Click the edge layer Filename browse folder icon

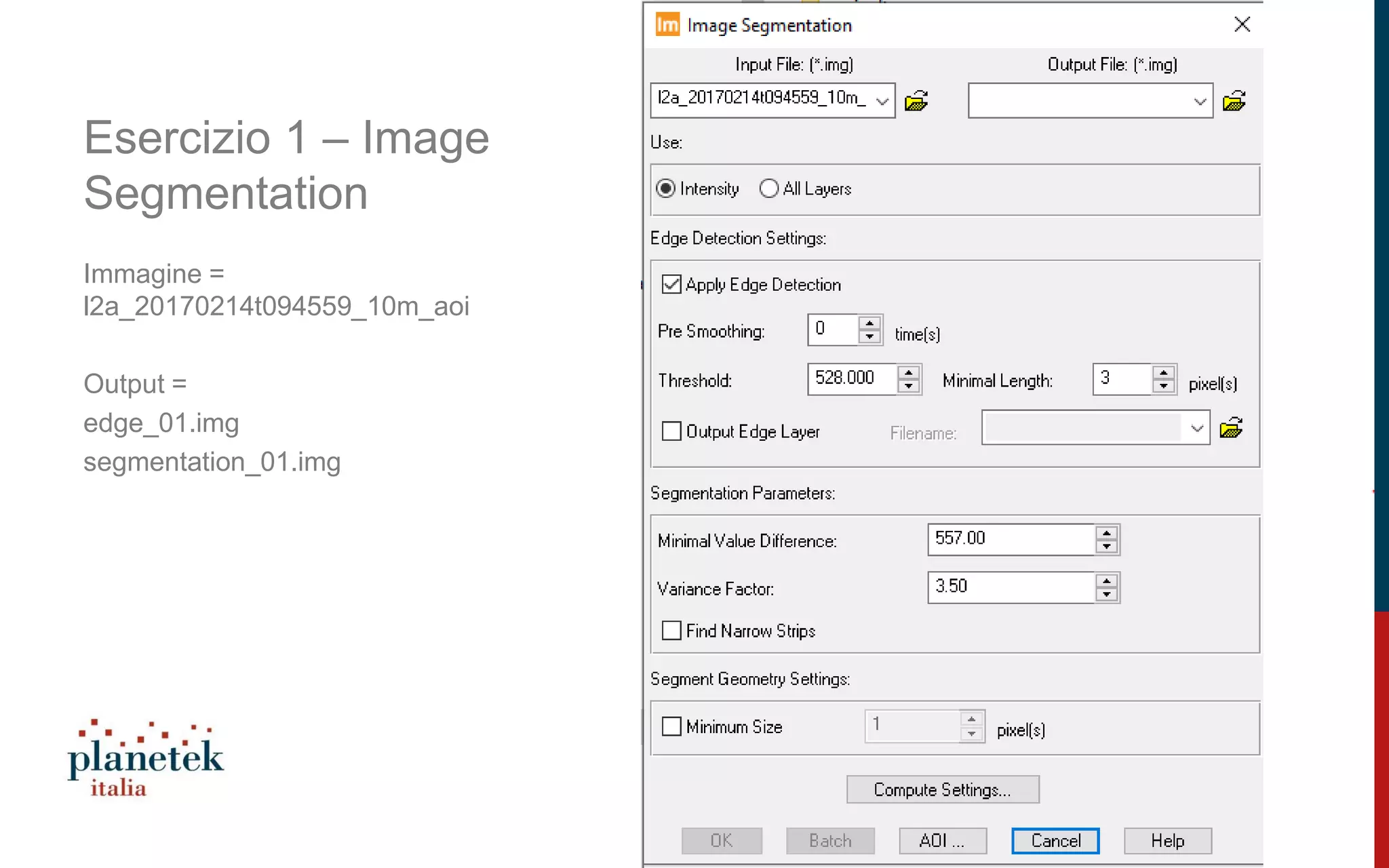coord(1231,428)
